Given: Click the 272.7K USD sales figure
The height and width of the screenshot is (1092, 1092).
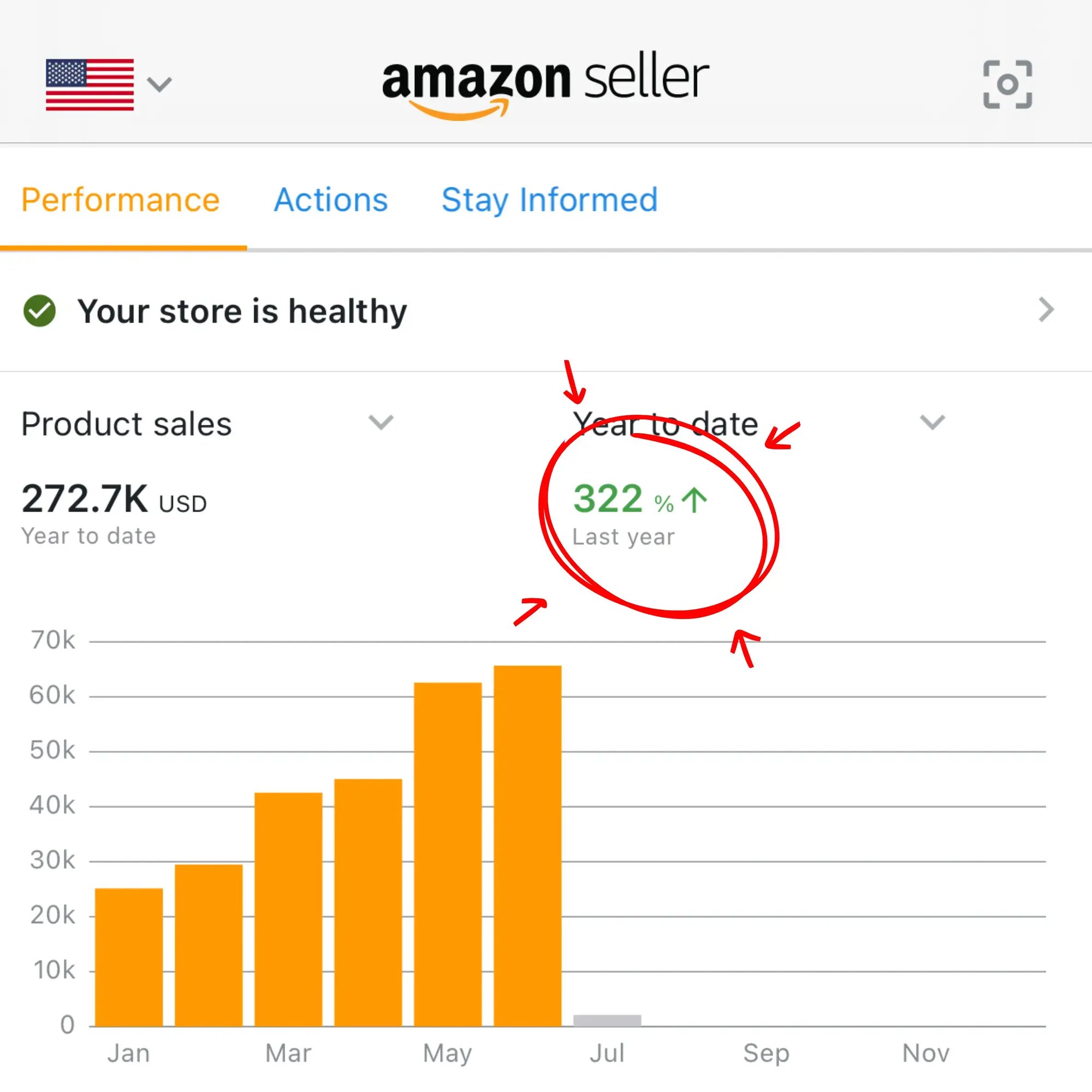Looking at the screenshot, I should click(x=114, y=499).
